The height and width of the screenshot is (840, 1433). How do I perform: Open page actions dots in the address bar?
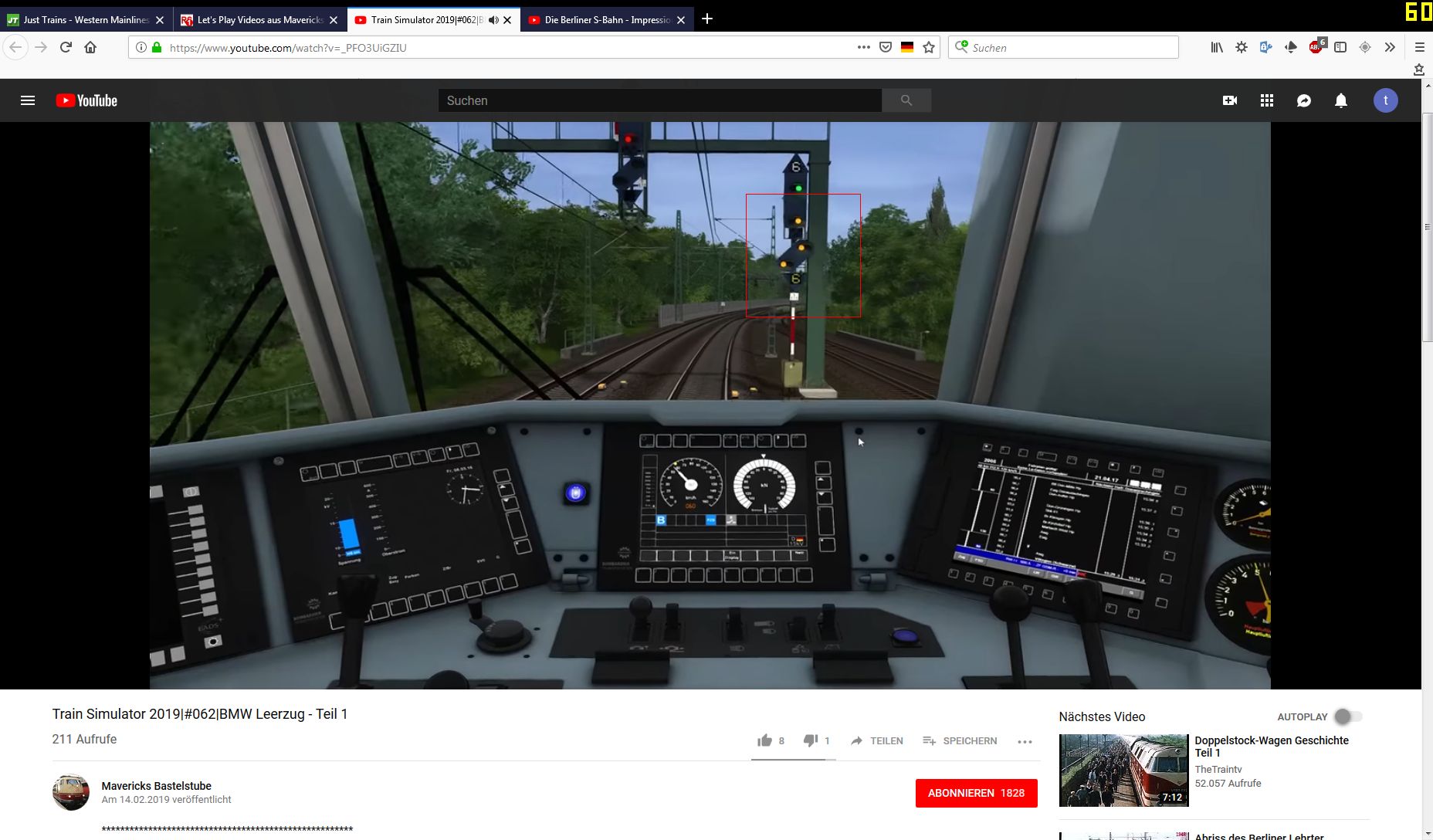click(x=864, y=47)
